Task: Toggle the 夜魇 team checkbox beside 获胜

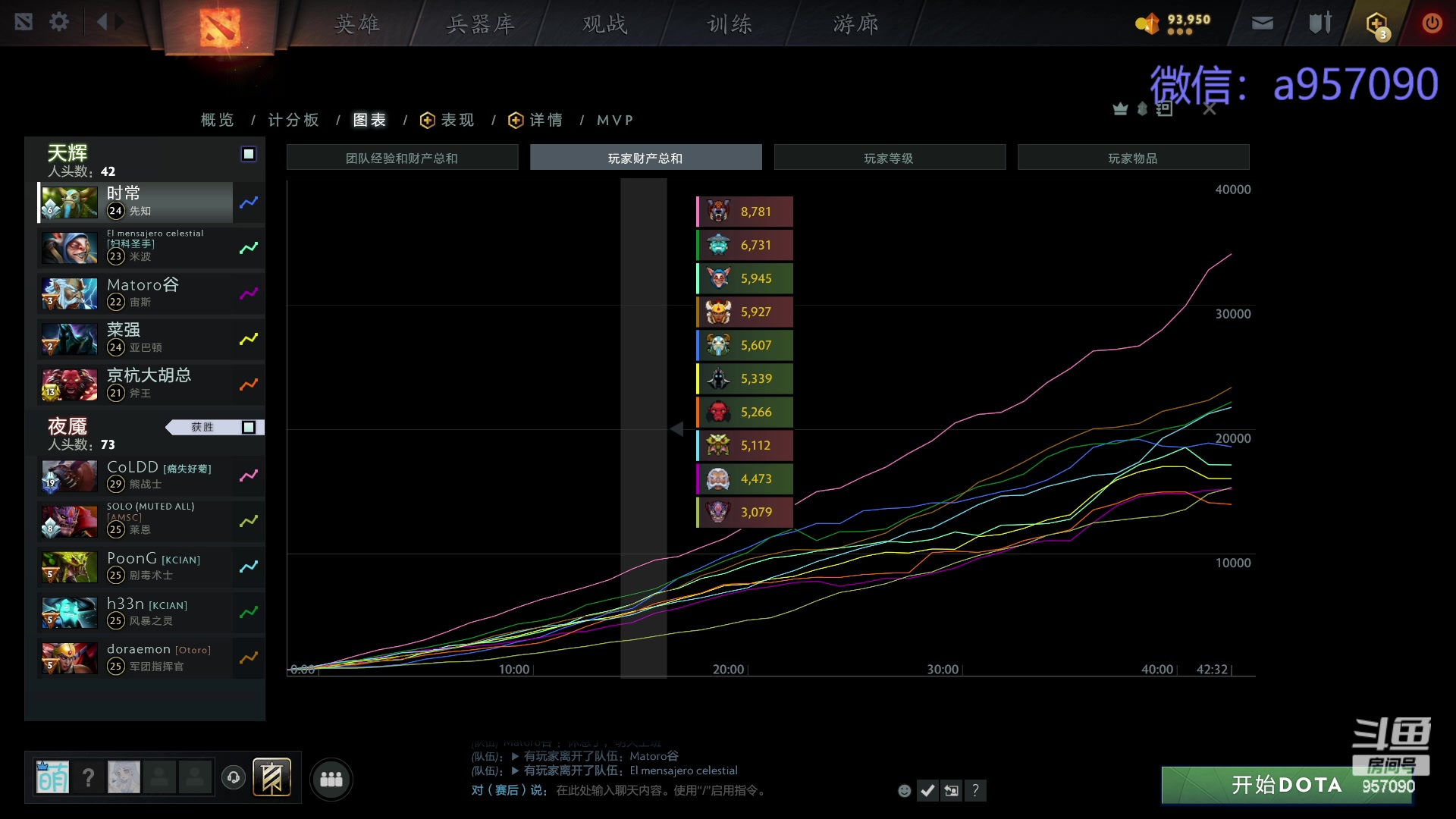Action: 248,427
